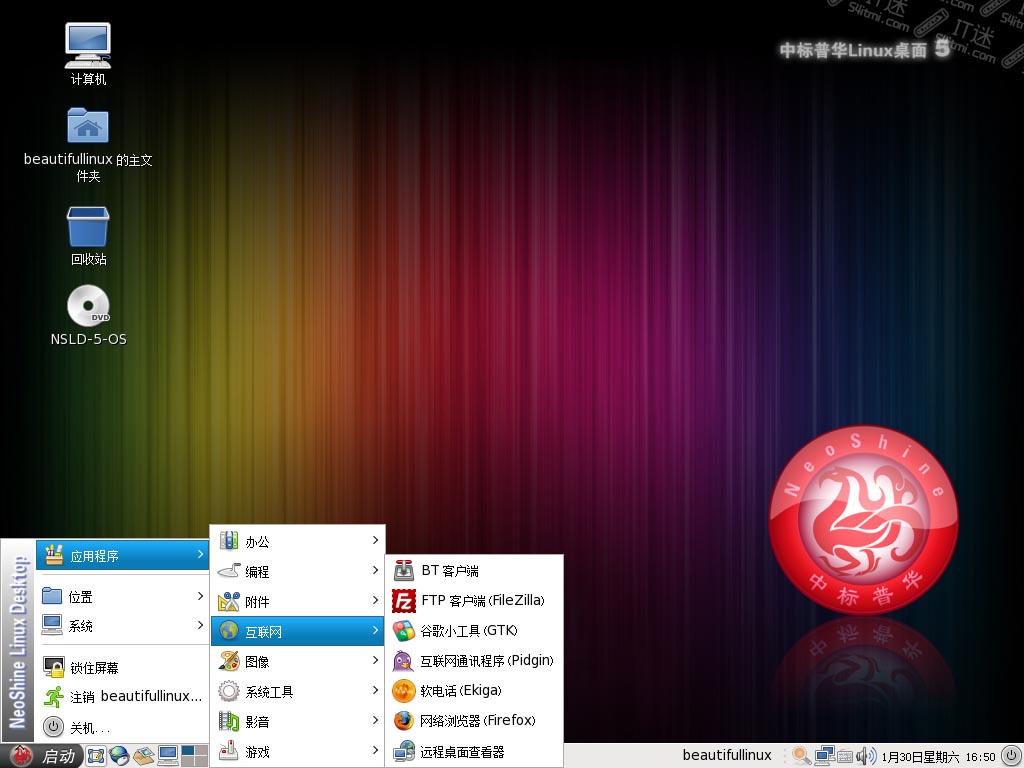Open the network connection tray icon
Viewport: 1024px width, 768px height.
pyautogui.click(x=824, y=756)
